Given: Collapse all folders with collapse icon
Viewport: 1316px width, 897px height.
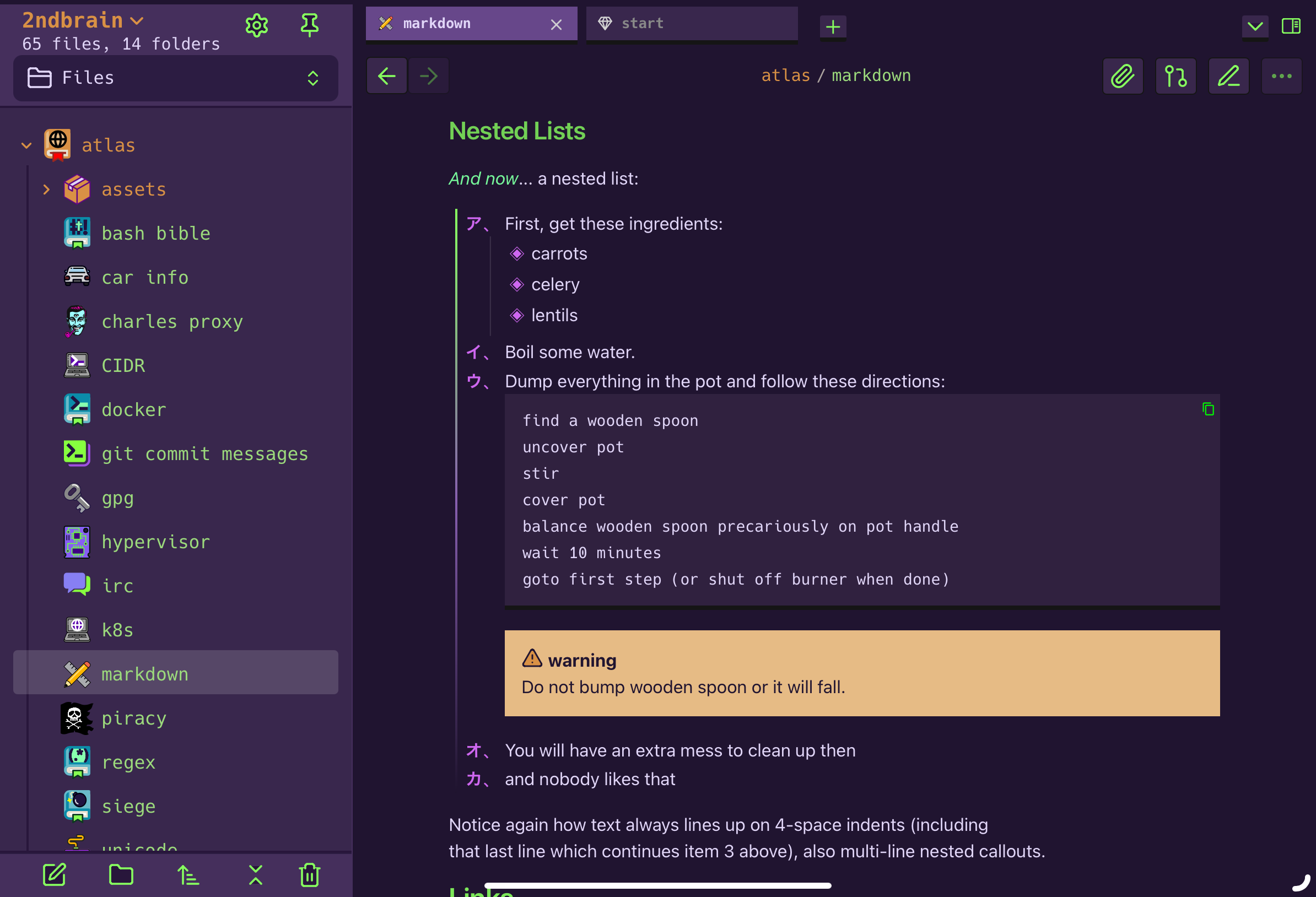Looking at the screenshot, I should (x=255, y=875).
